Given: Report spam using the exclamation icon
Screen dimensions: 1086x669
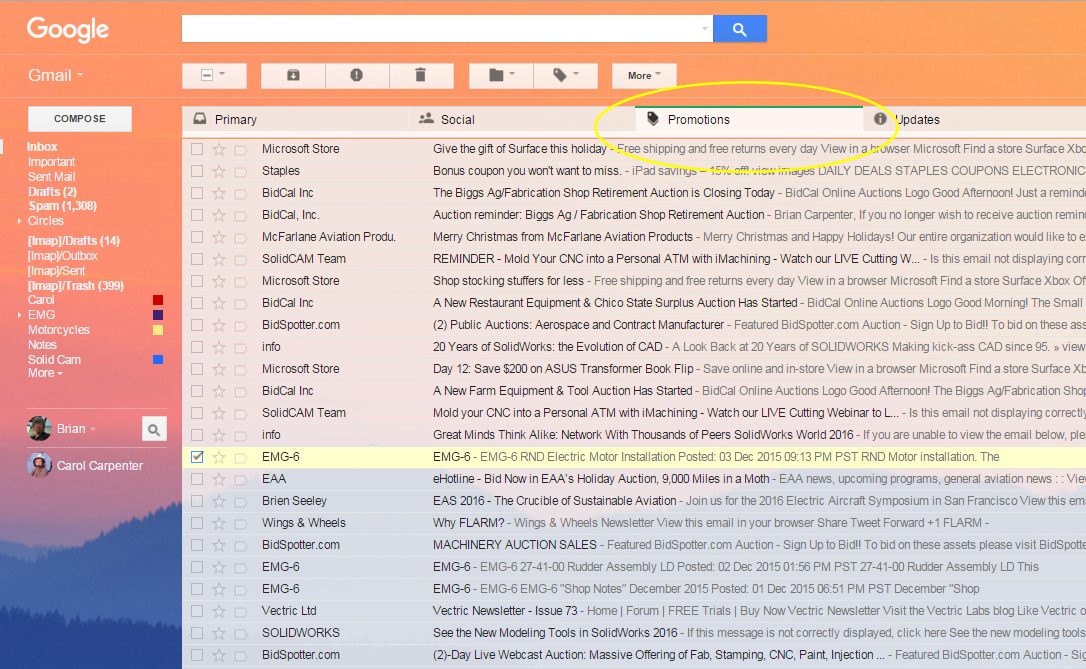Looking at the screenshot, I should coord(357,75).
